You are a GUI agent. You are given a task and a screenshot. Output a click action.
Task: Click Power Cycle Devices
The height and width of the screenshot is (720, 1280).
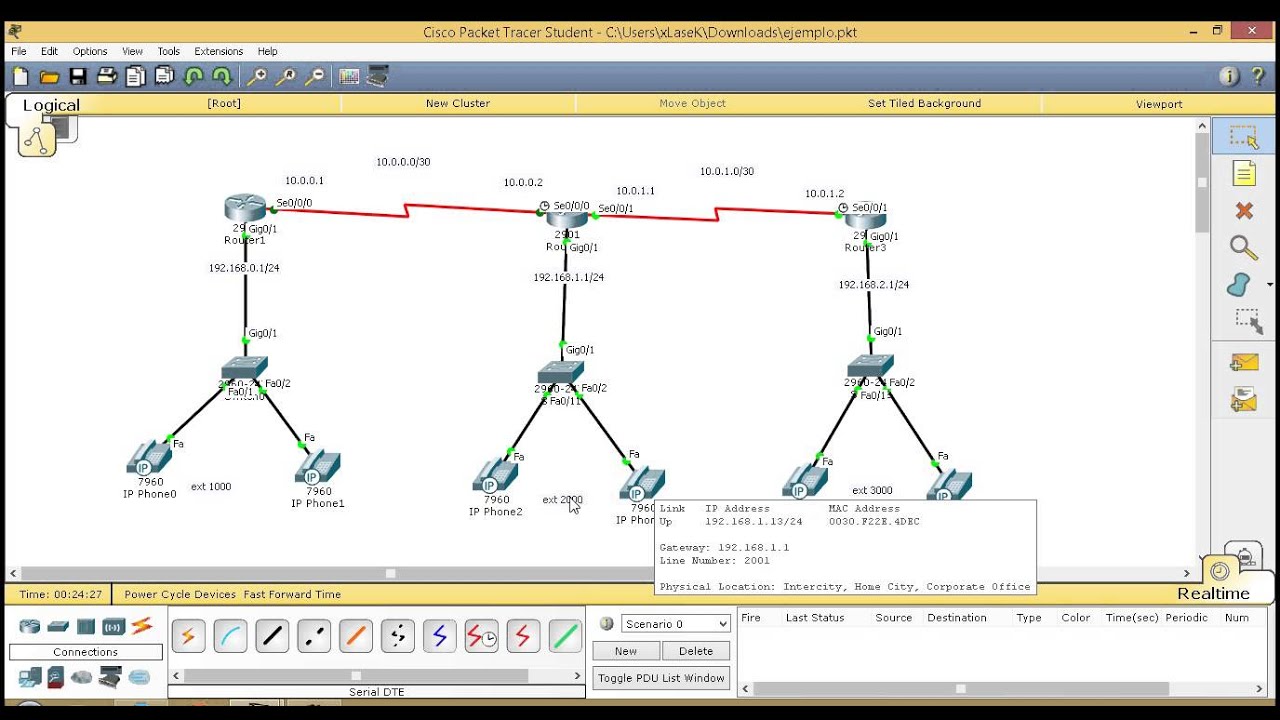pyautogui.click(x=180, y=594)
